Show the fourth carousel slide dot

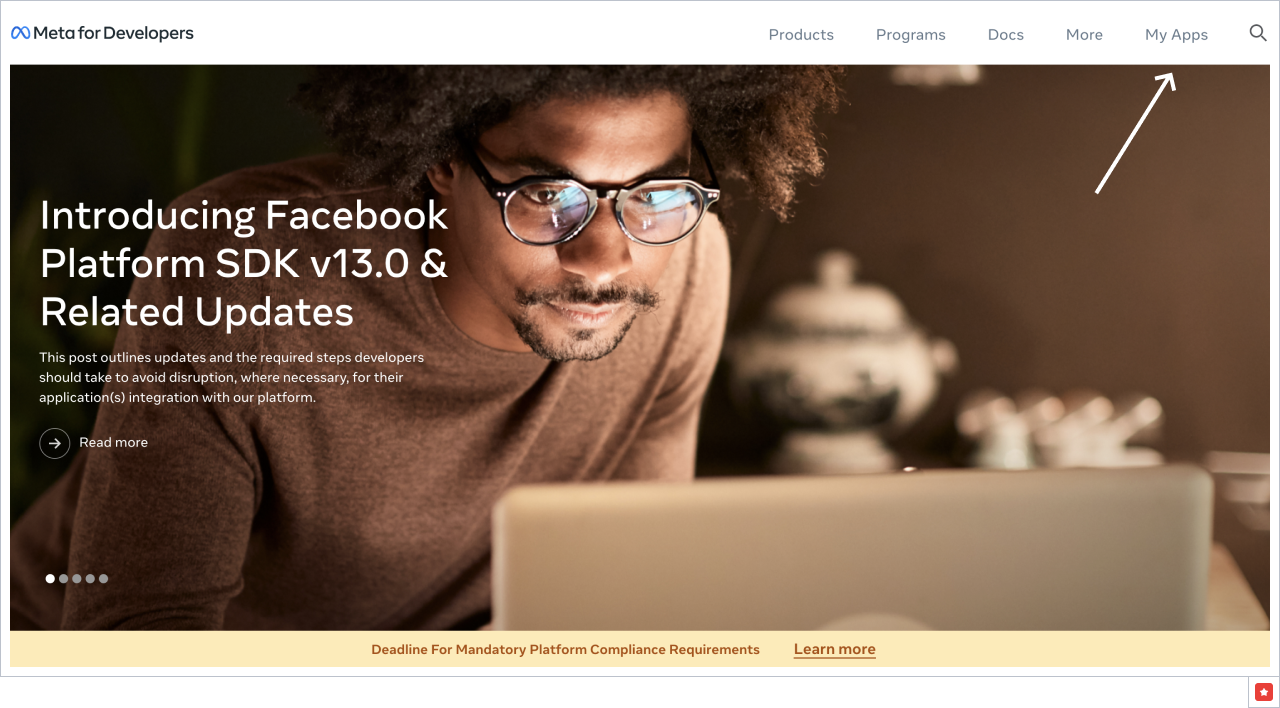coord(90,578)
